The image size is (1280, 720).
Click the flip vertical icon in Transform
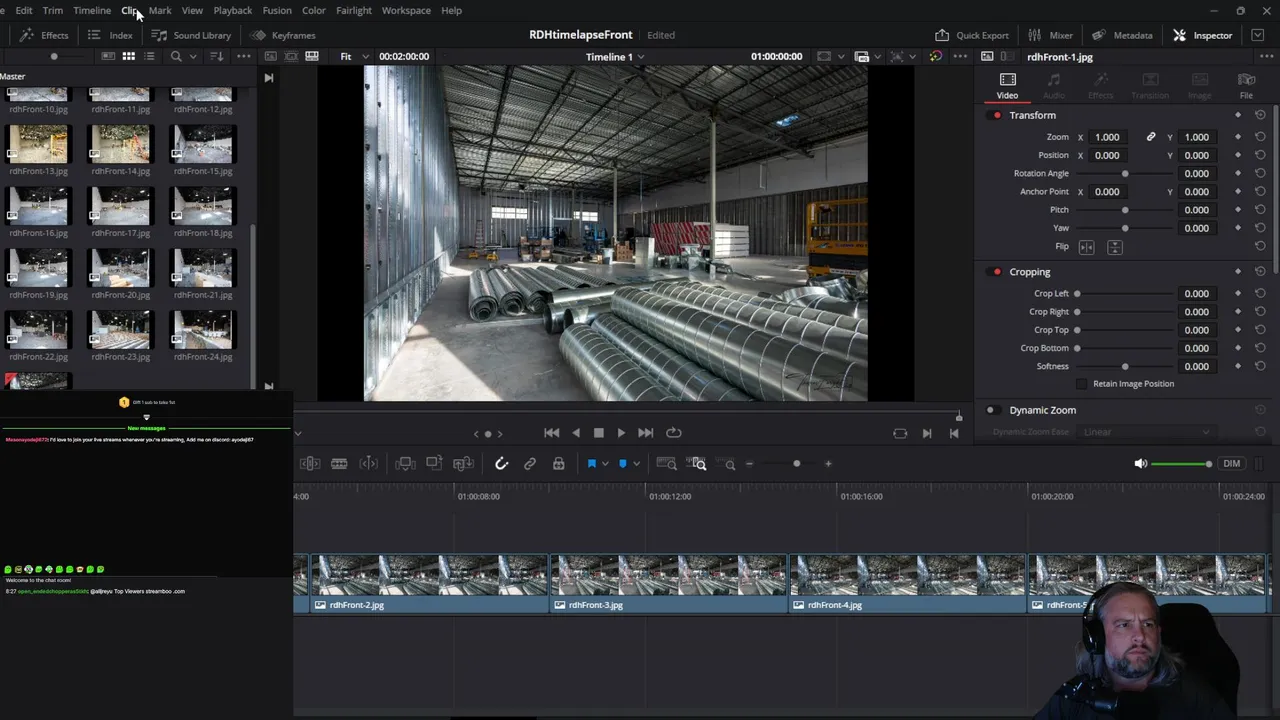coord(1115,247)
